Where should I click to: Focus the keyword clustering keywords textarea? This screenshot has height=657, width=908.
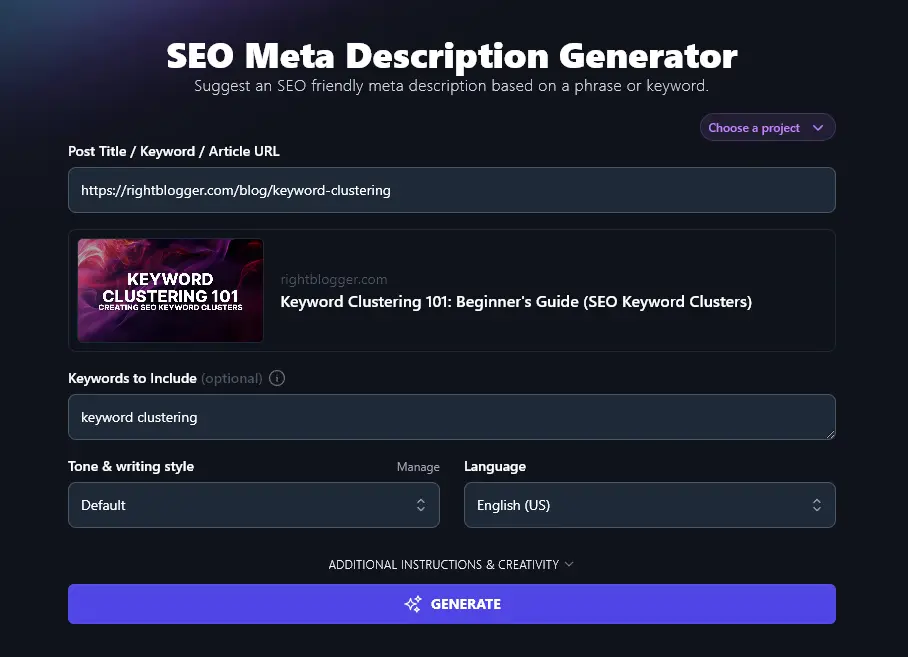[x=451, y=417]
